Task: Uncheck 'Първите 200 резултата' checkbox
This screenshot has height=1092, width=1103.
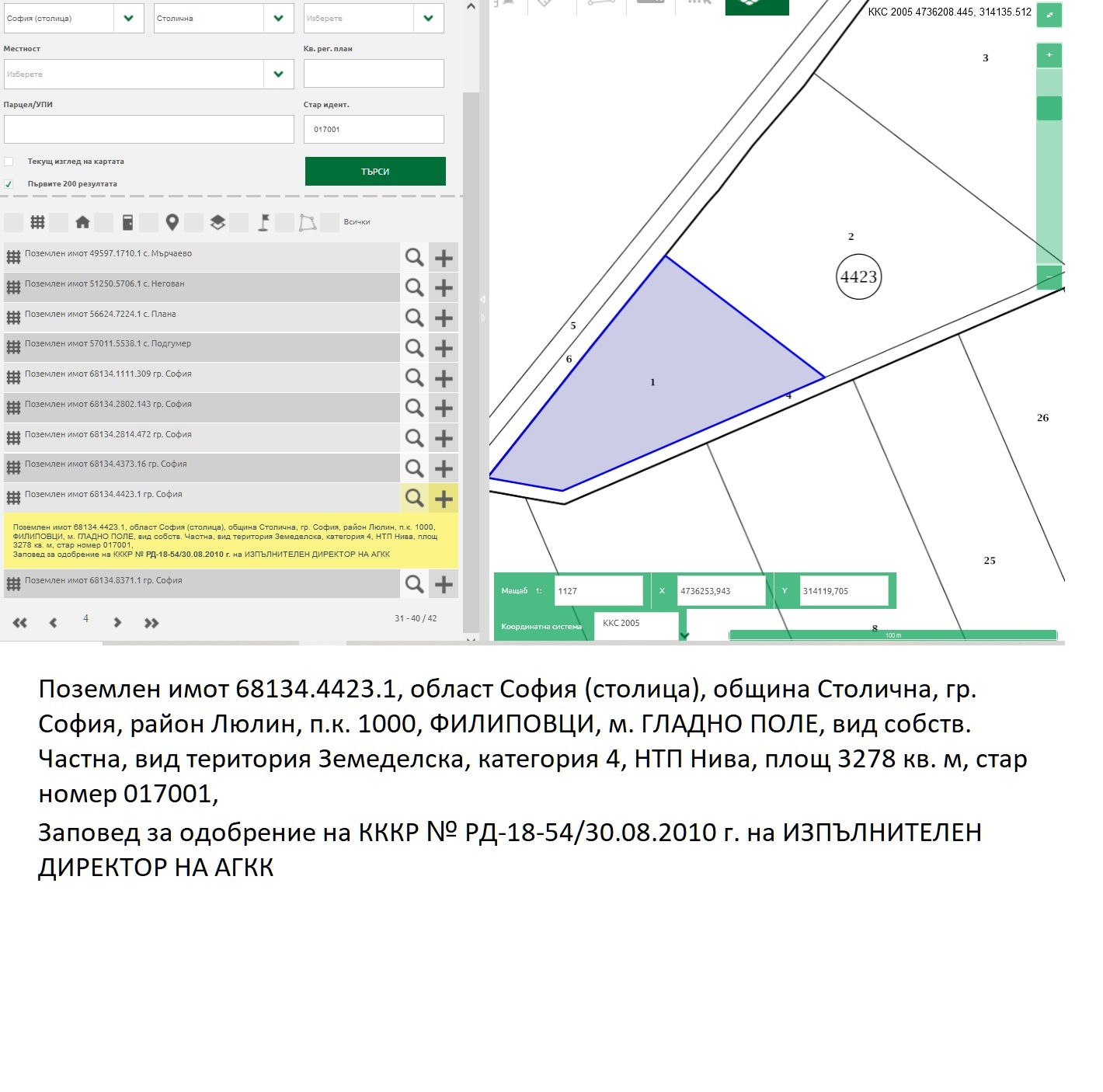Action: pos(9,184)
